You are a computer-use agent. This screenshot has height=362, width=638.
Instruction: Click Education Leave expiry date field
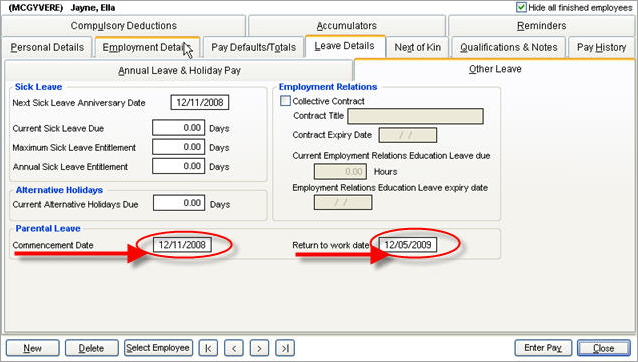point(343,203)
